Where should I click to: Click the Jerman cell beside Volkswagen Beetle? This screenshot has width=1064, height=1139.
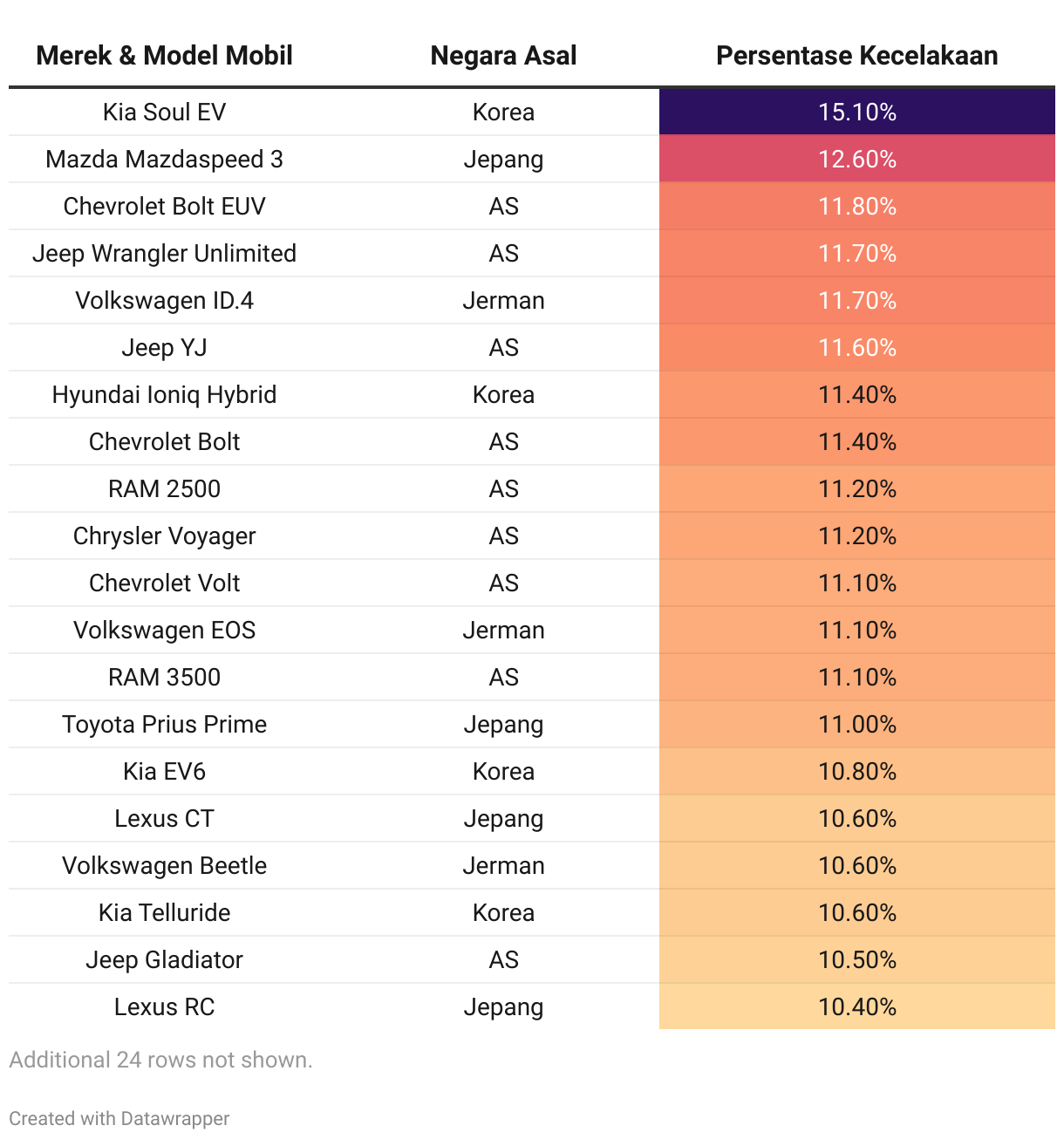[x=503, y=866]
